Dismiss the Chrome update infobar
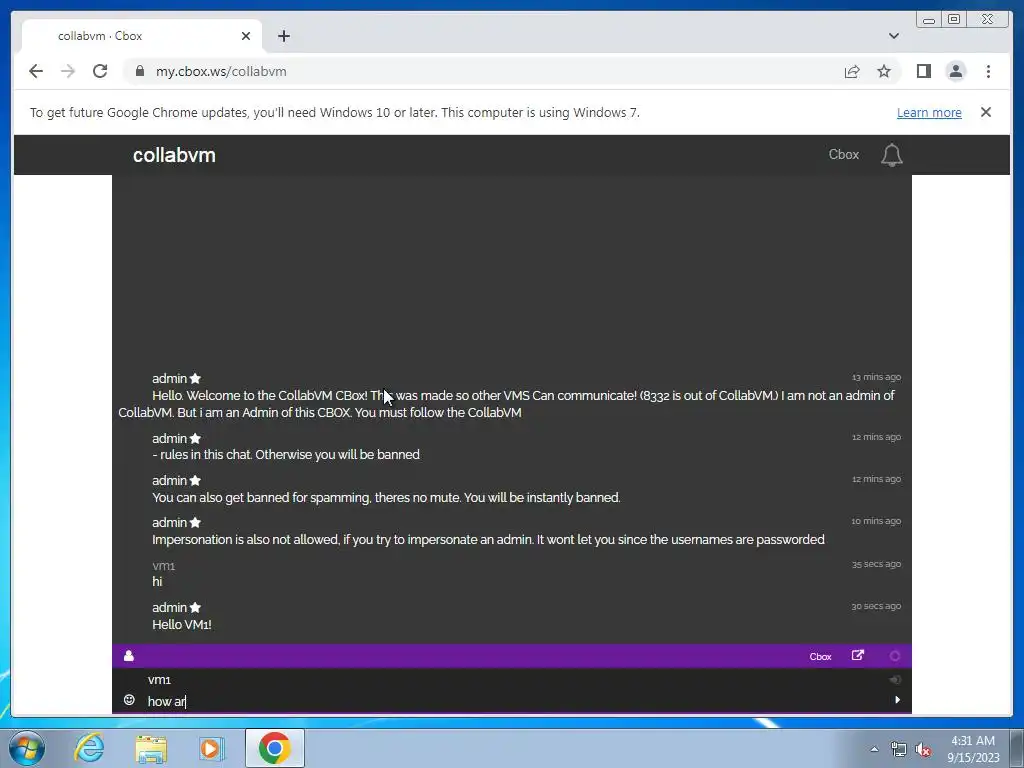 pos(985,112)
